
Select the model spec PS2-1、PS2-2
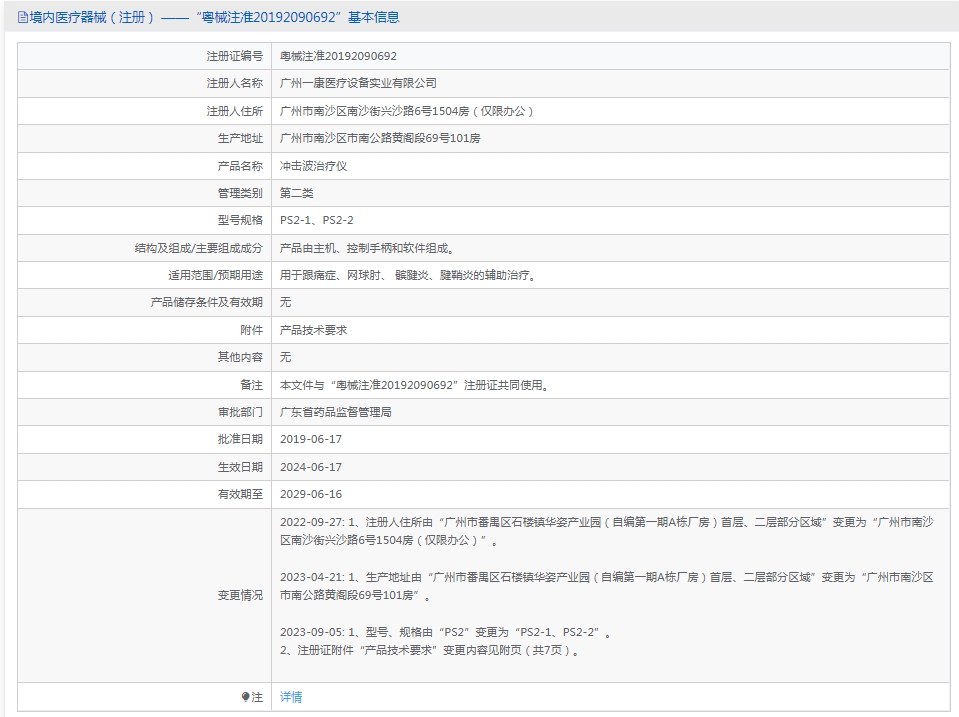(317, 220)
